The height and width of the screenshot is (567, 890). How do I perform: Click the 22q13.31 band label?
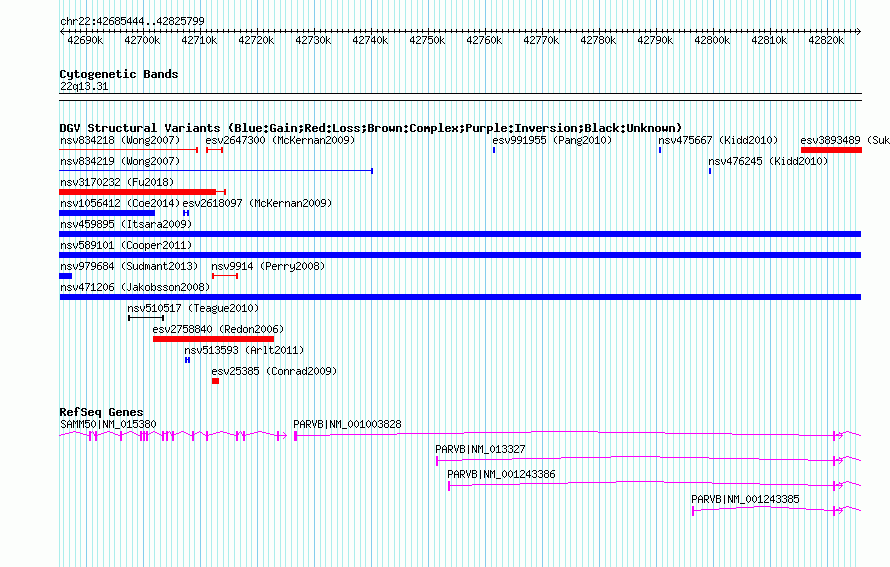[84, 86]
